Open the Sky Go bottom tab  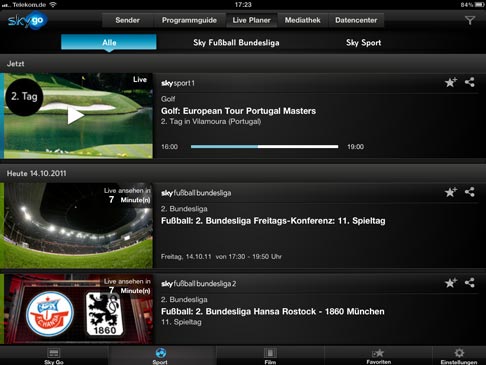[54, 356]
